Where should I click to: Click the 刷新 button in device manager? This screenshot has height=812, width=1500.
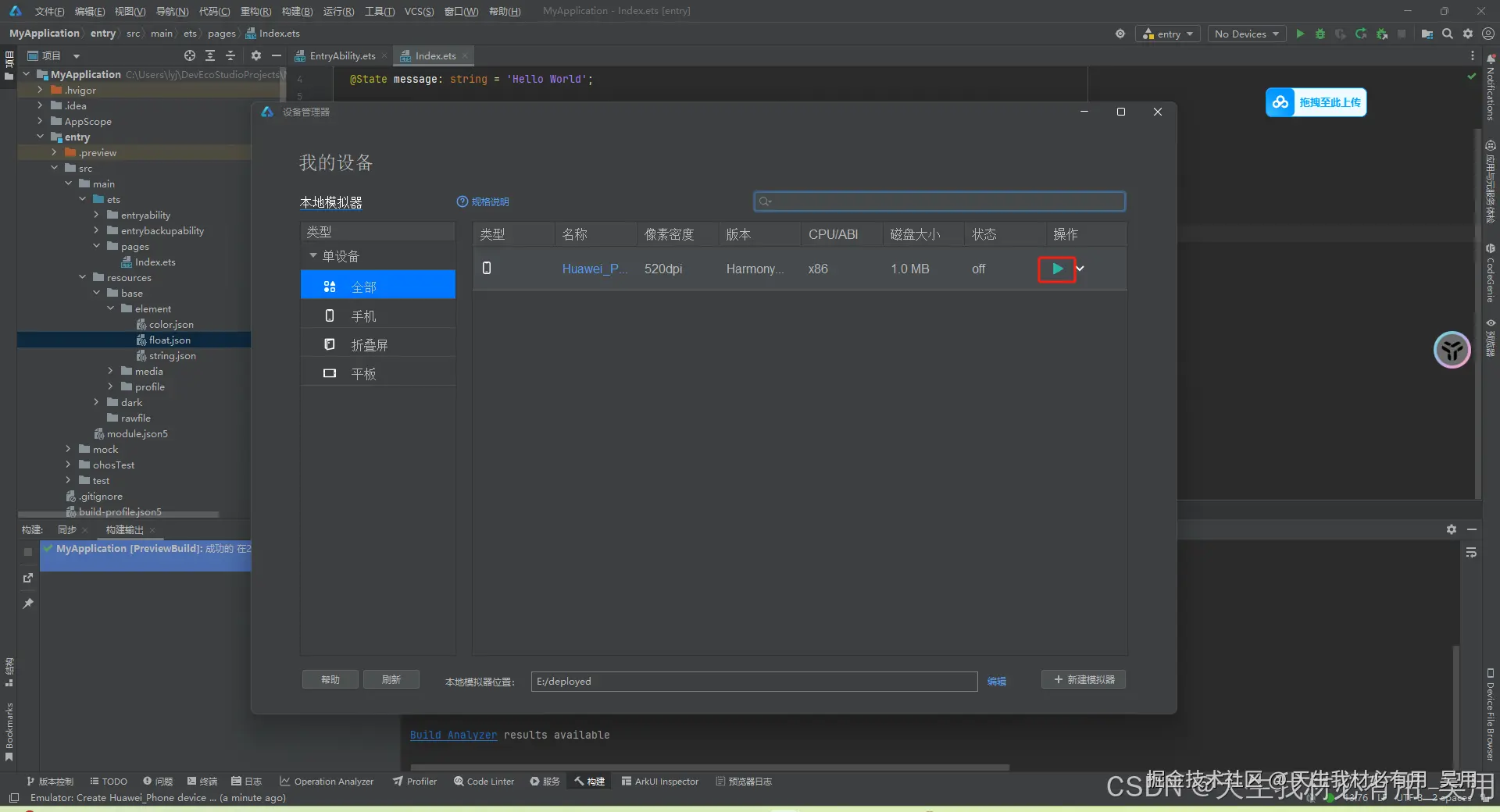point(391,679)
